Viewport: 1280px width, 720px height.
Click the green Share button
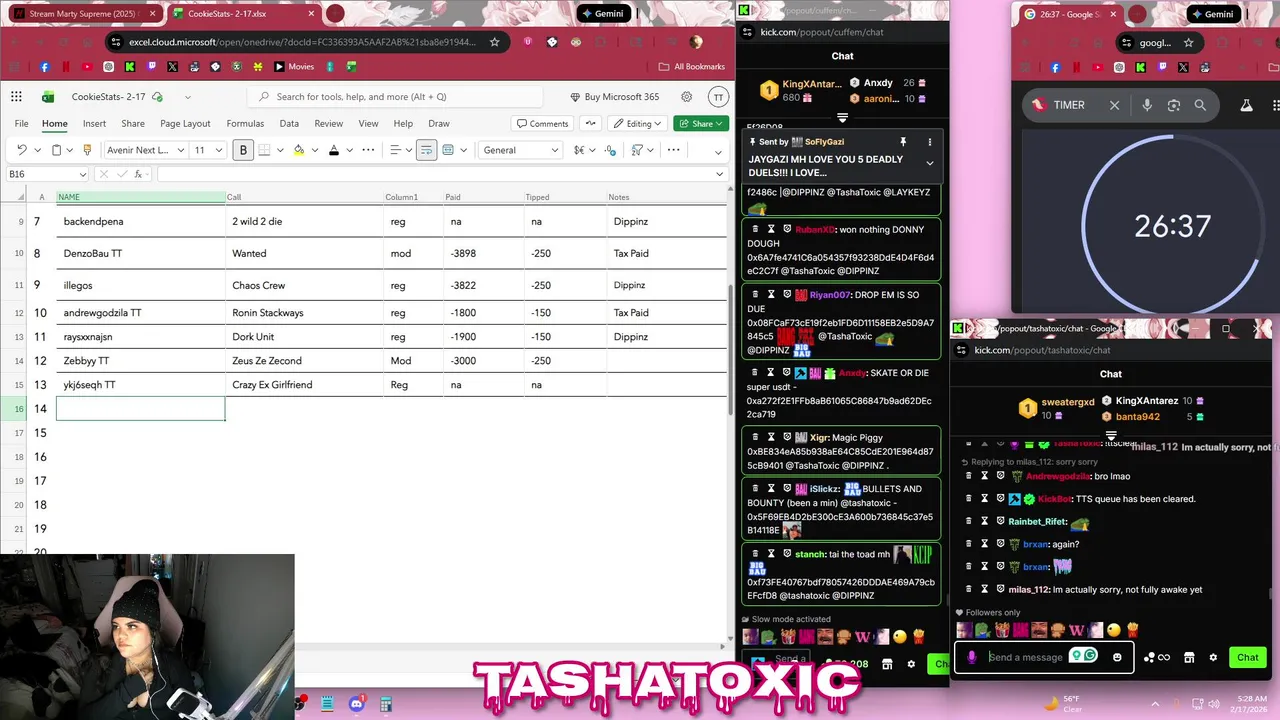tap(701, 123)
